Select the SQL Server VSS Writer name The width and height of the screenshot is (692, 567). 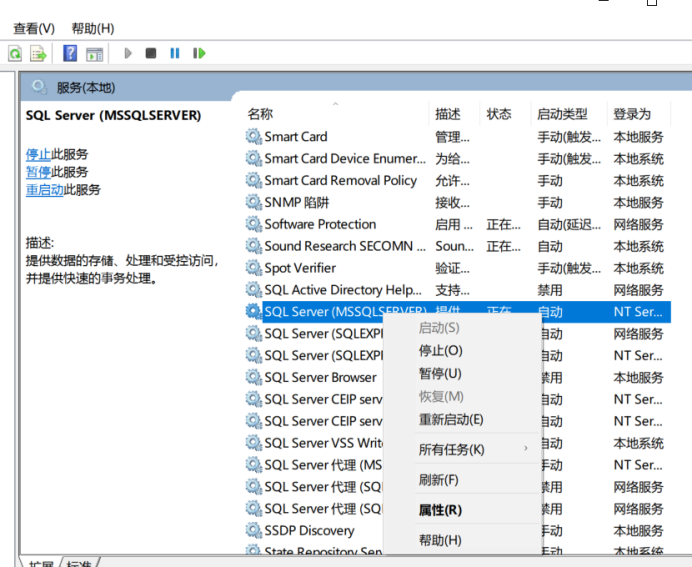pos(323,443)
